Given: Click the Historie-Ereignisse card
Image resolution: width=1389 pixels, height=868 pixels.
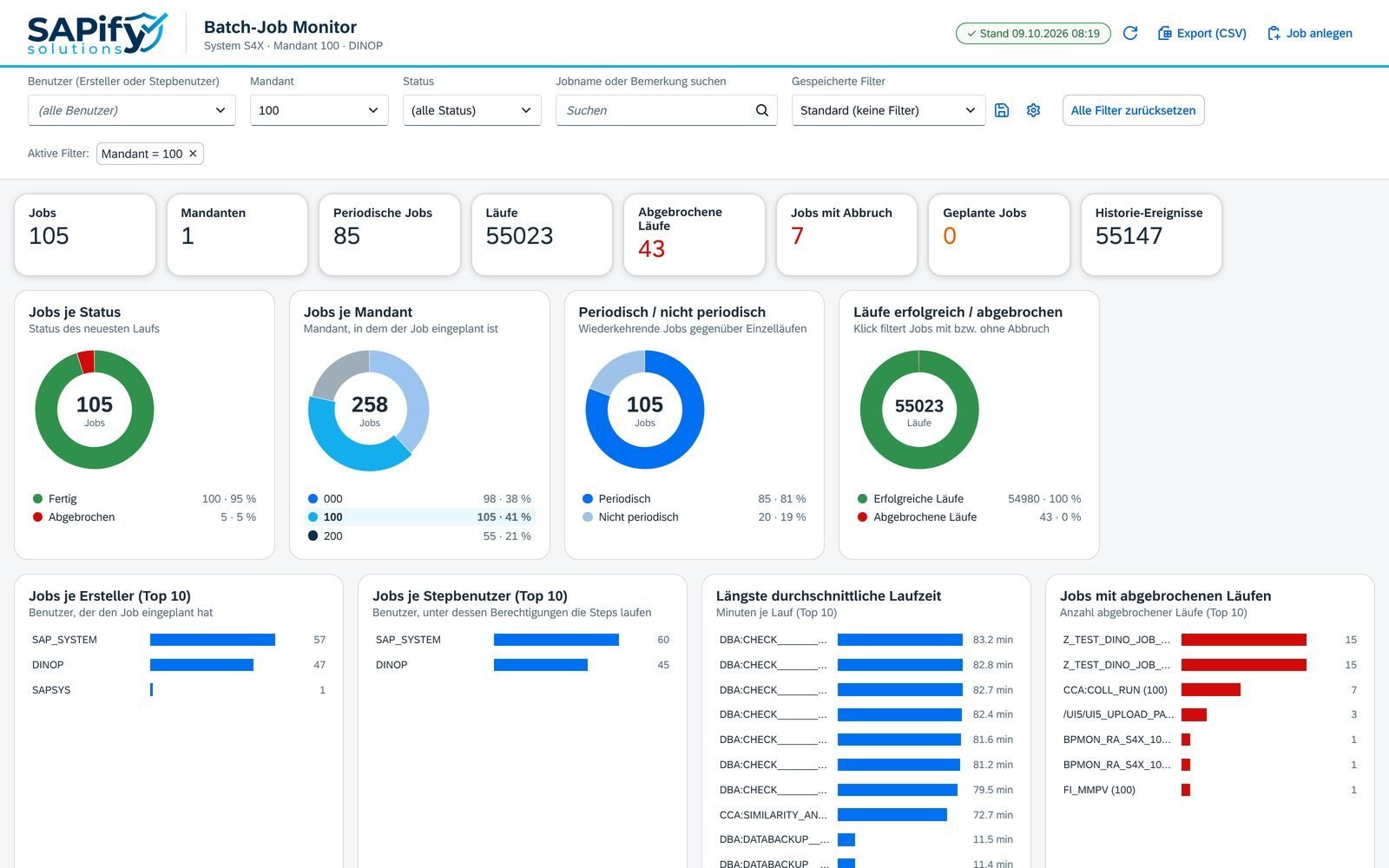Looking at the screenshot, I should click(x=1151, y=234).
